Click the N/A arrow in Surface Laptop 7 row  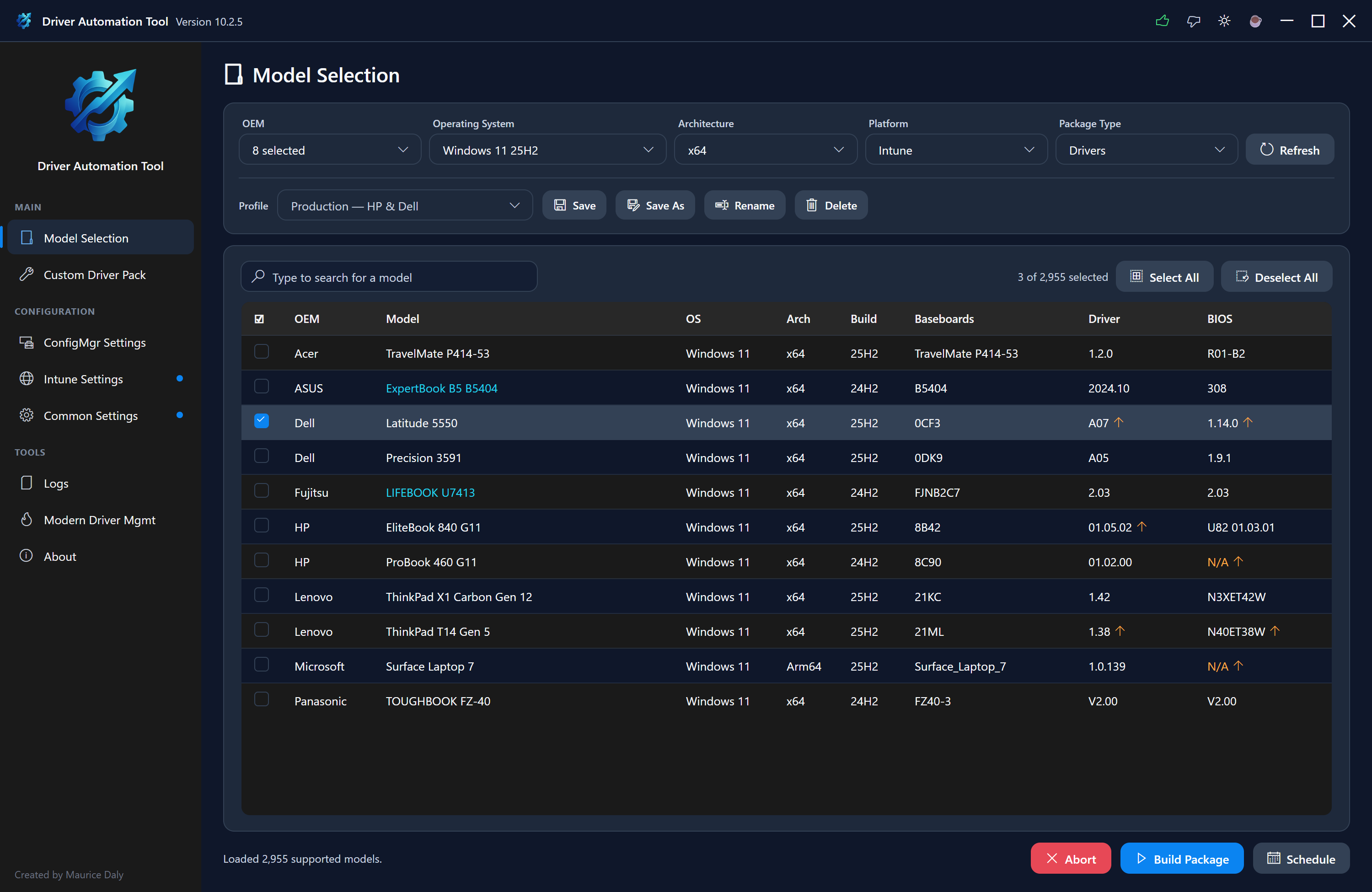click(1238, 666)
